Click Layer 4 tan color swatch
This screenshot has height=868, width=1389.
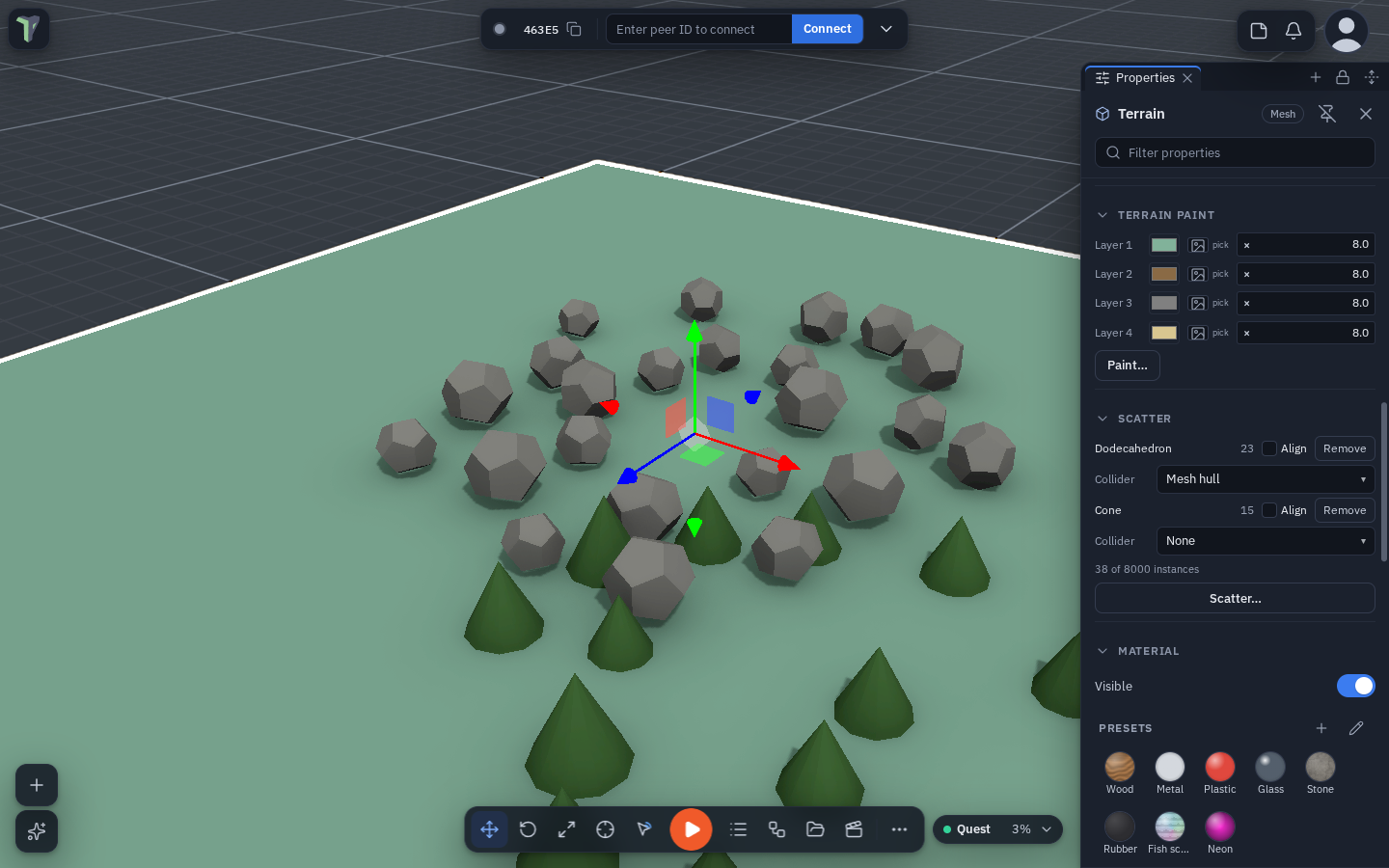point(1164,333)
